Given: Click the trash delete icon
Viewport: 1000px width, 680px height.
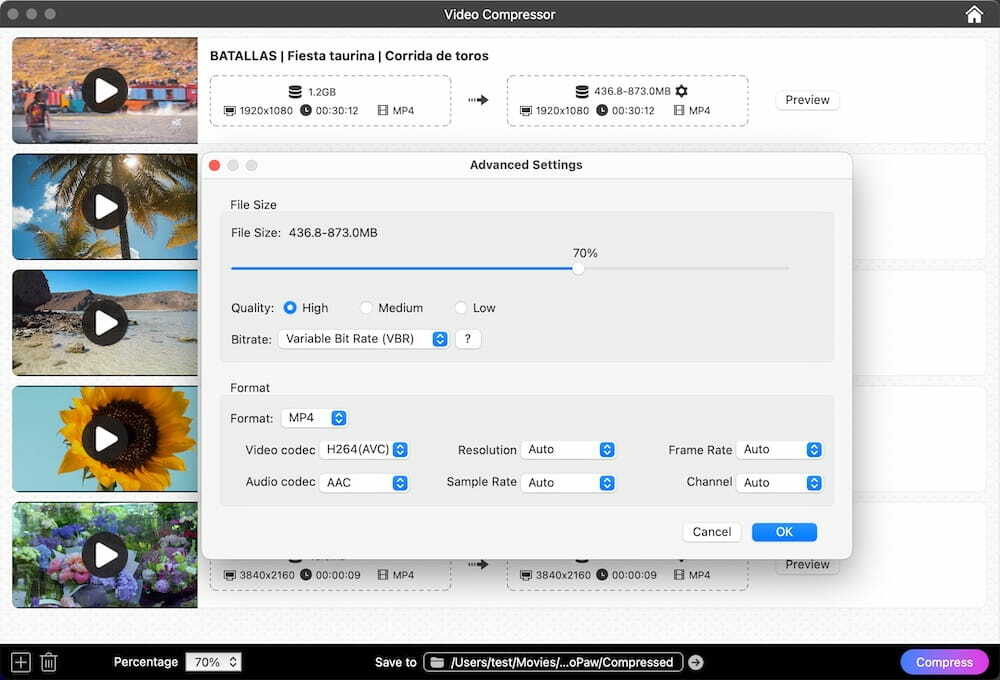Looking at the screenshot, I should point(49,662).
